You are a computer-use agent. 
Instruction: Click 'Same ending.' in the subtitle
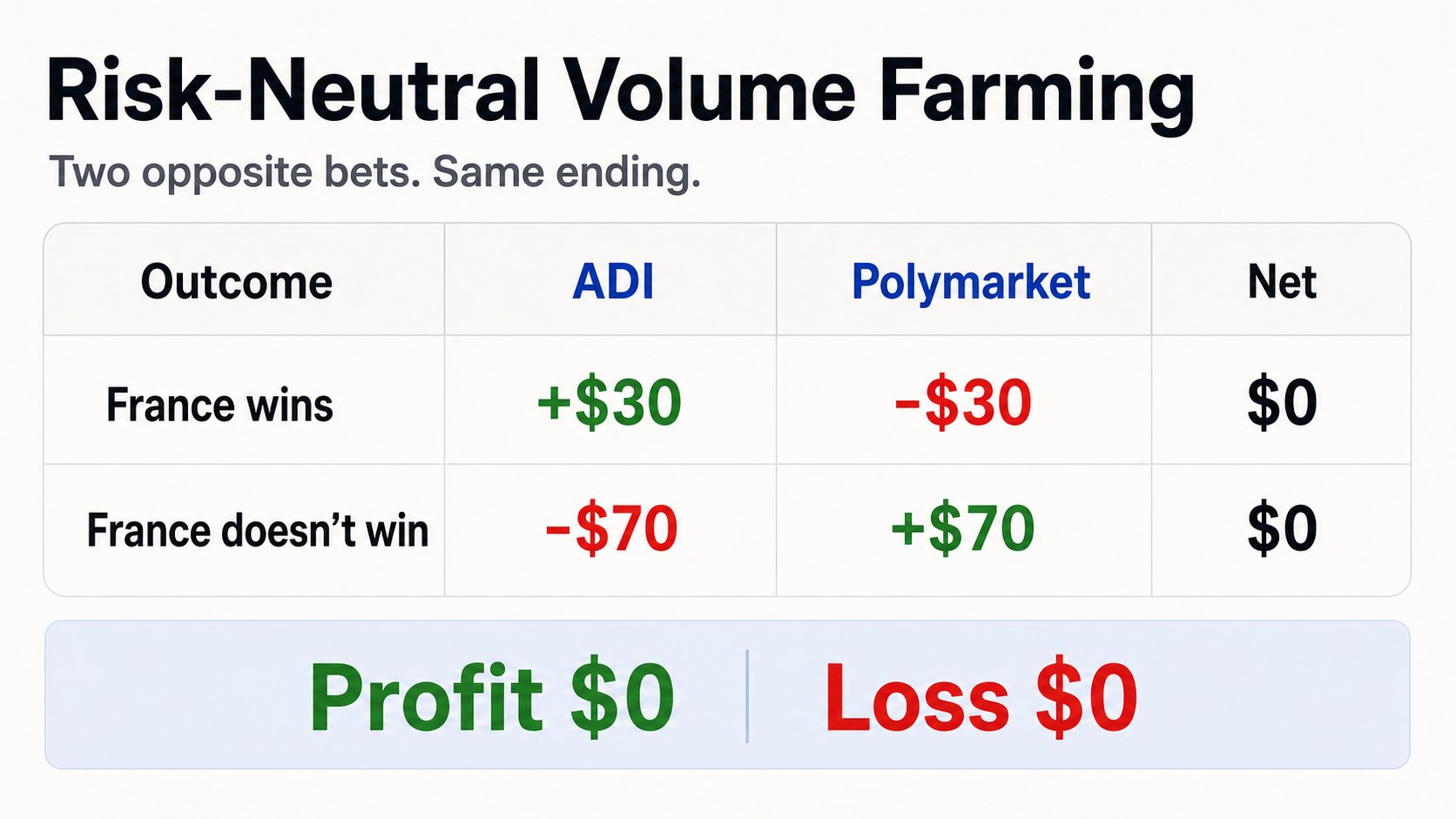click(x=567, y=171)
